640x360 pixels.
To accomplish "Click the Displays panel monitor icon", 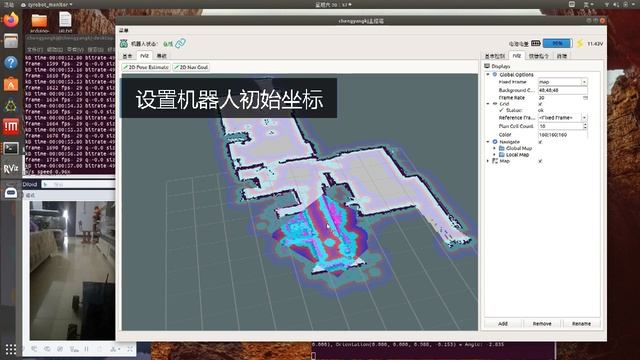I will click(x=487, y=66).
